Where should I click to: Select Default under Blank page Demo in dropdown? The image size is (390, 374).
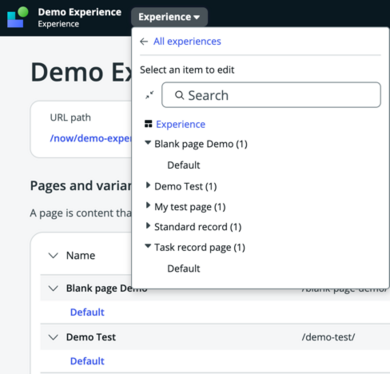pyautogui.click(x=184, y=165)
